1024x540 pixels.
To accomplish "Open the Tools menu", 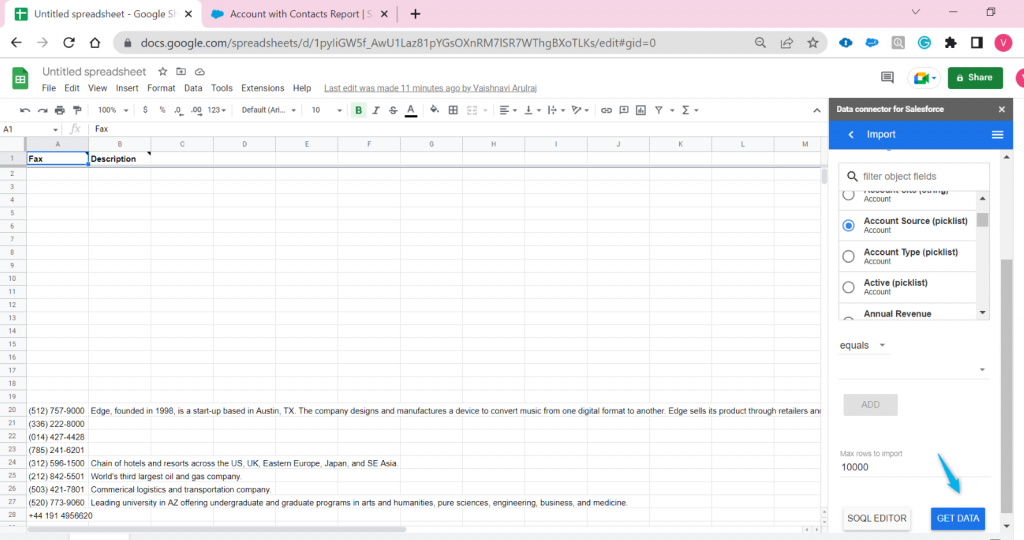I will coord(222,88).
